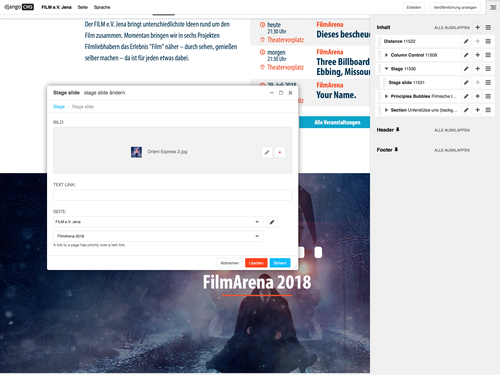Screen dimensions: 500x375
Task: Open Stage 11530 options menu
Action: coord(488,69)
